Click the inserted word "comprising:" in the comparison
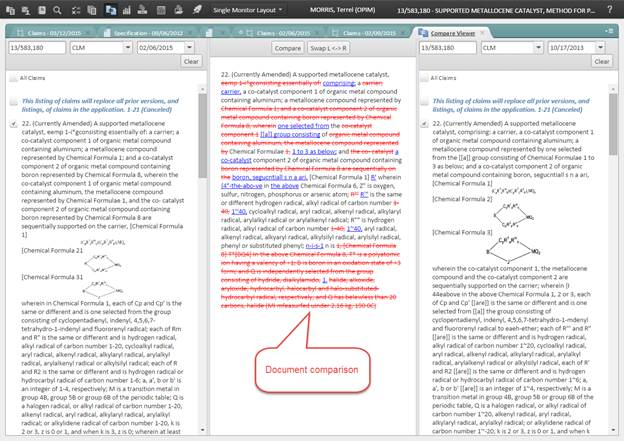This screenshot has height=441, width=624. (x=338, y=83)
